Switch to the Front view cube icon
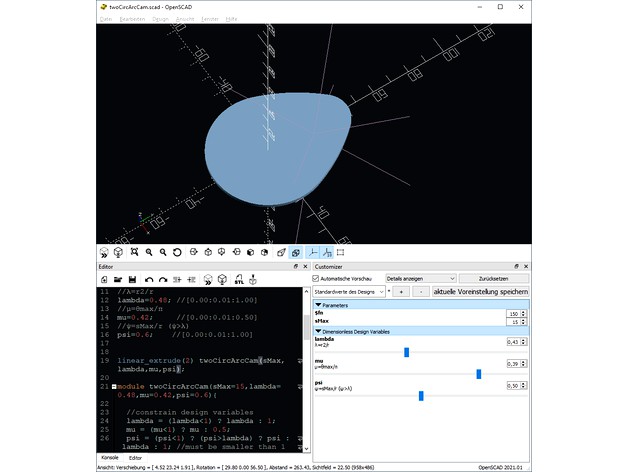This screenshot has width=628, height=472. coord(250,252)
